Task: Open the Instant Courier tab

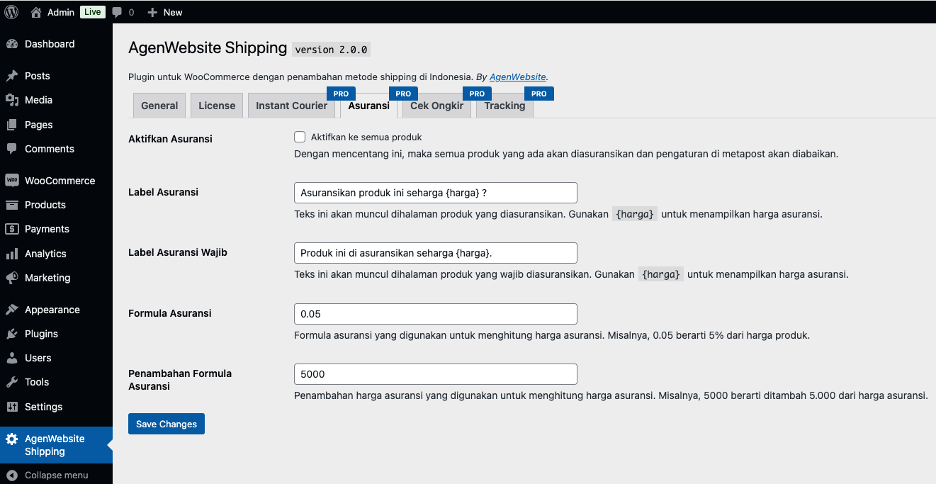Action: (292, 106)
